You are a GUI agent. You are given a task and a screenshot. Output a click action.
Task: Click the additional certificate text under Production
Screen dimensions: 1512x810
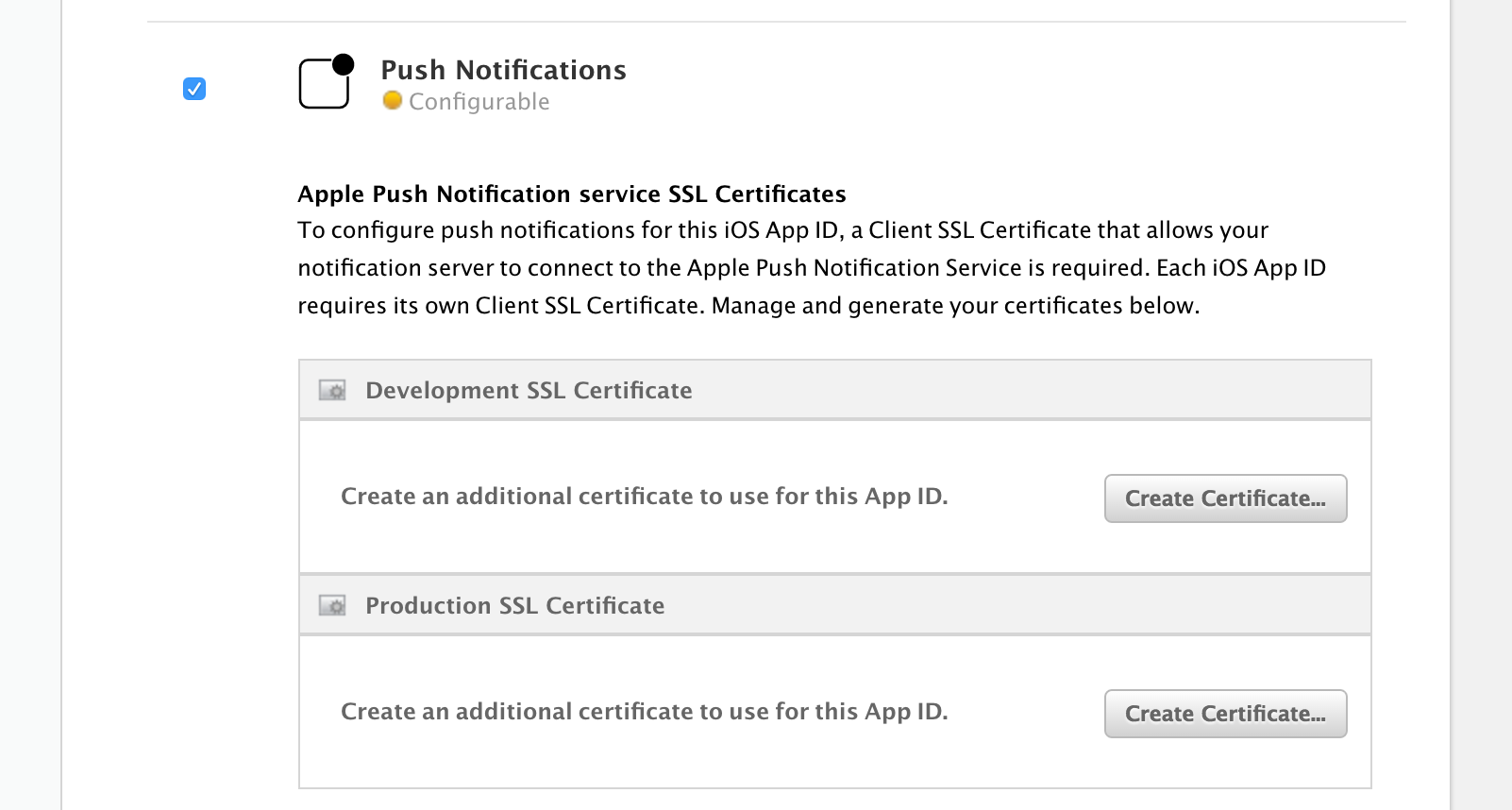(644, 712)
